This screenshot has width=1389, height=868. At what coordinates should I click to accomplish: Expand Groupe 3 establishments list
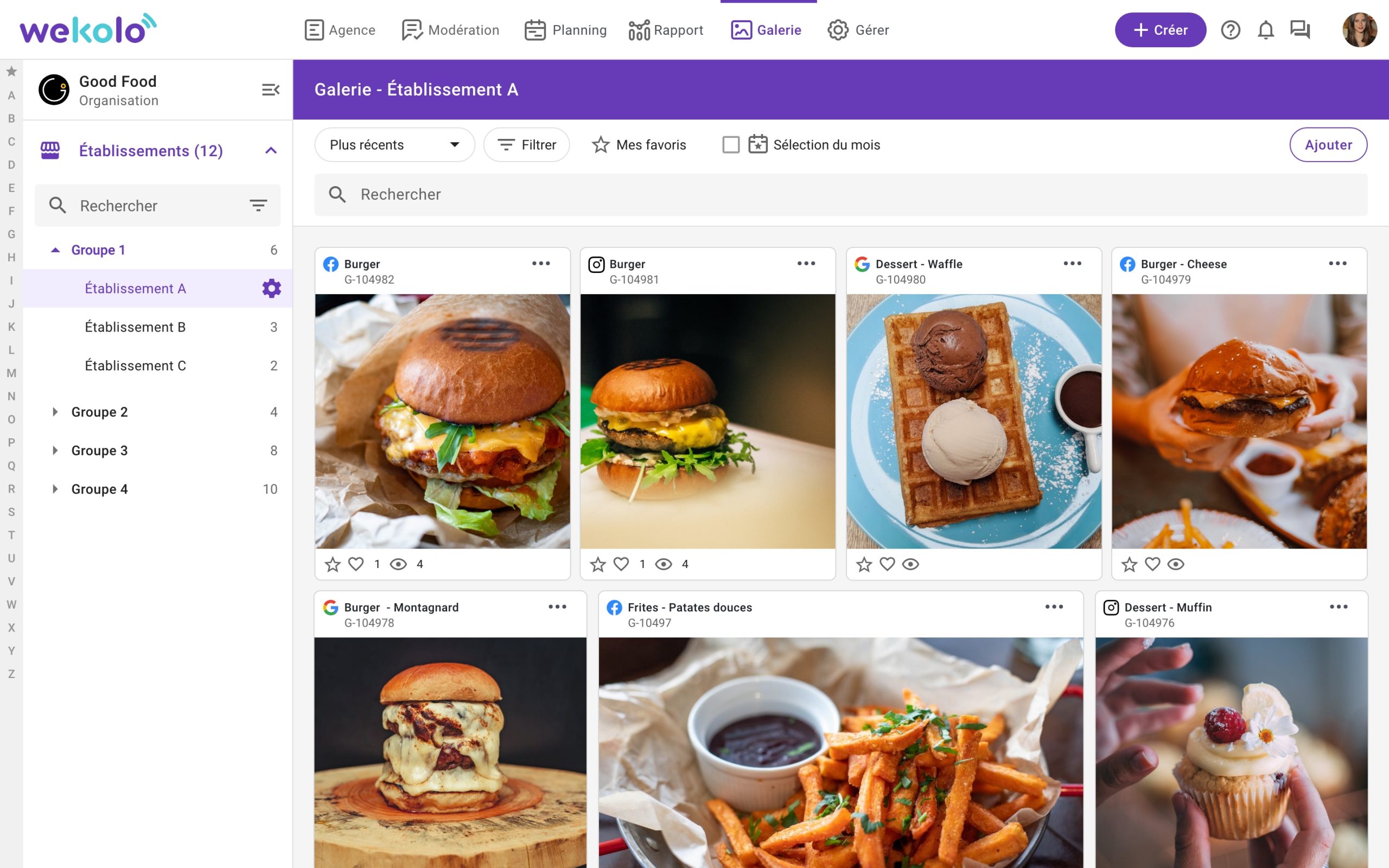pyautogui.click(x=55, y=450)
